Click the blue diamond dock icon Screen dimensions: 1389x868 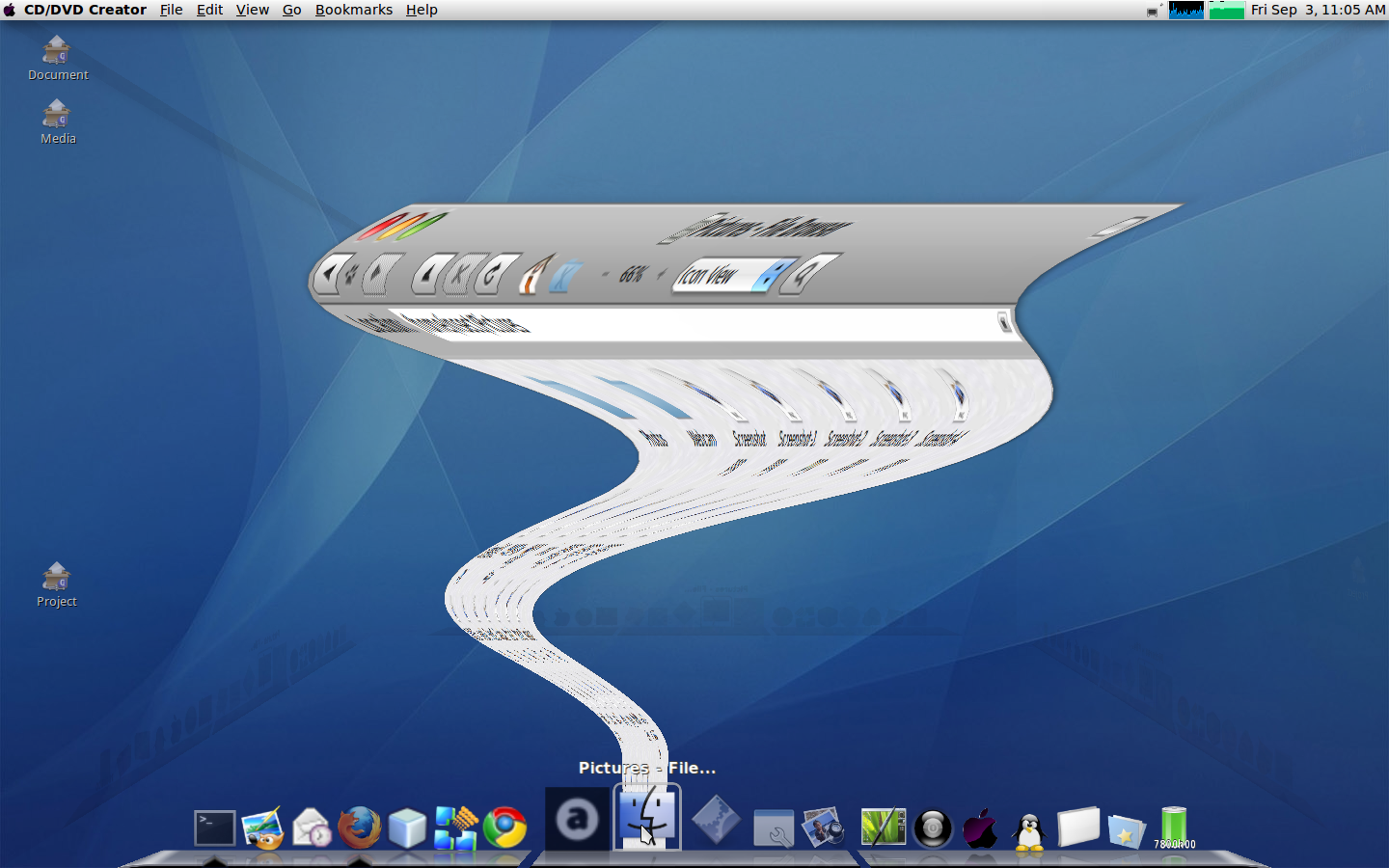[x=716, y=820]
